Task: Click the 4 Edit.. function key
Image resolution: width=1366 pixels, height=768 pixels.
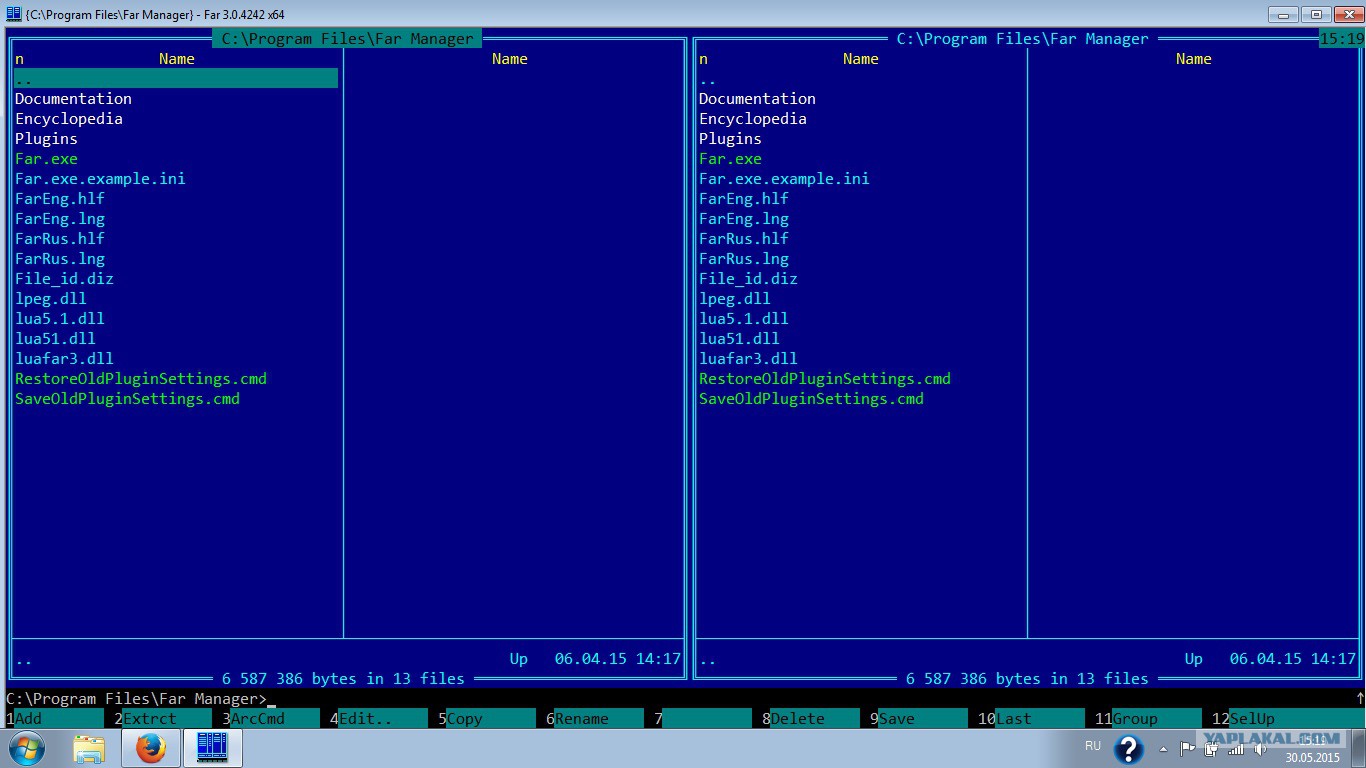Action: [x=379, y=718]
